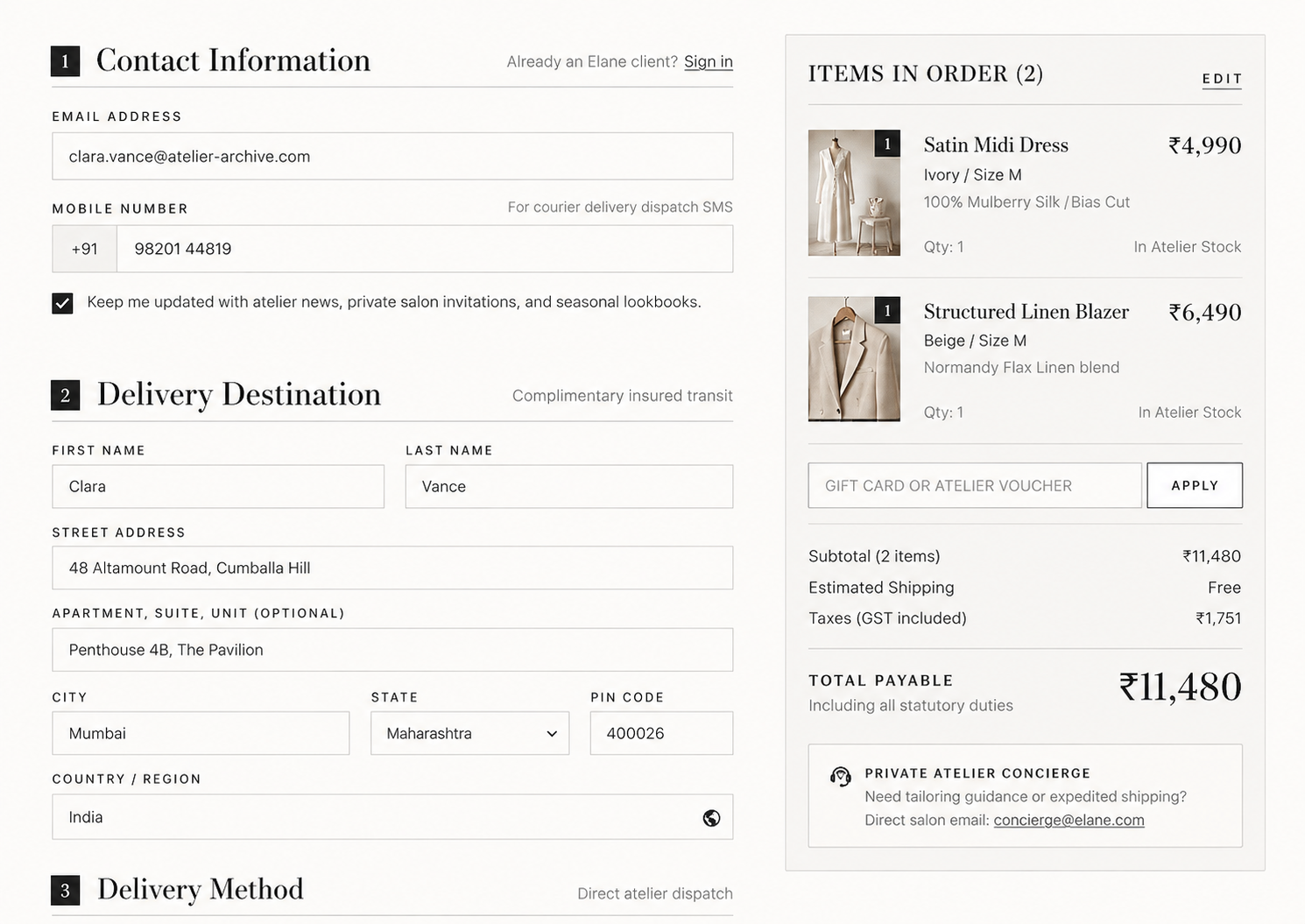Click the concierge headset icon
Image resolution: width=1305 pixels, height=924 pixels.
pyautogui.click(x=840, y=777)
